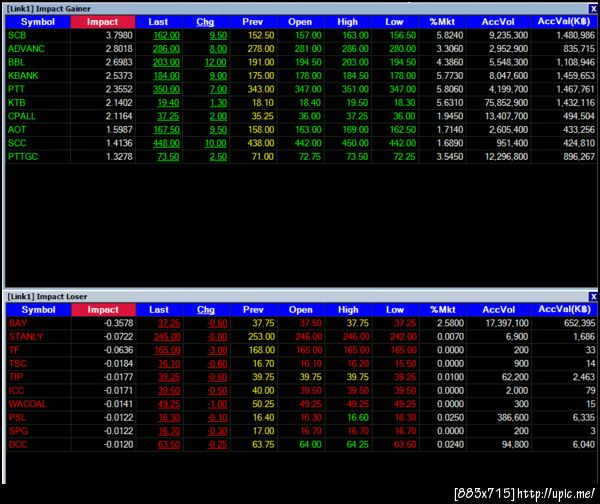Sort Impact Gainer by %Mkt column
This screenshot has width=600, height=504.
click(x=442, y=22)
